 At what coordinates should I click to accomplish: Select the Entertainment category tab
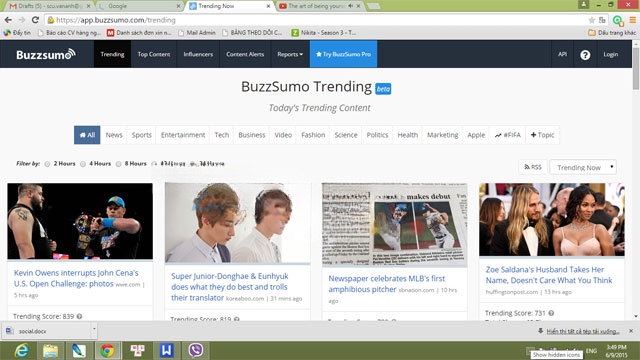183,135
